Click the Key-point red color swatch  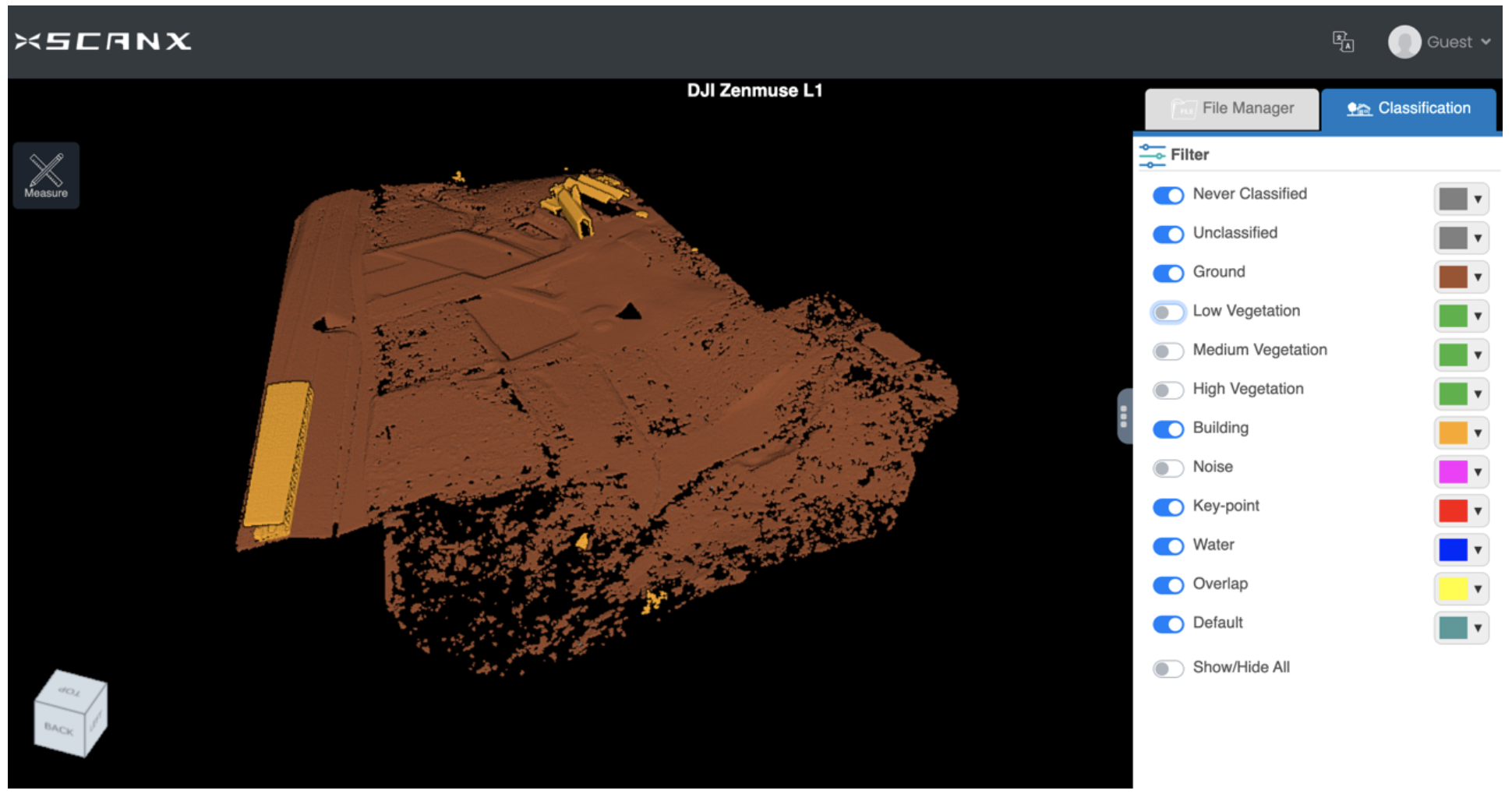(x=1453, y=511)
